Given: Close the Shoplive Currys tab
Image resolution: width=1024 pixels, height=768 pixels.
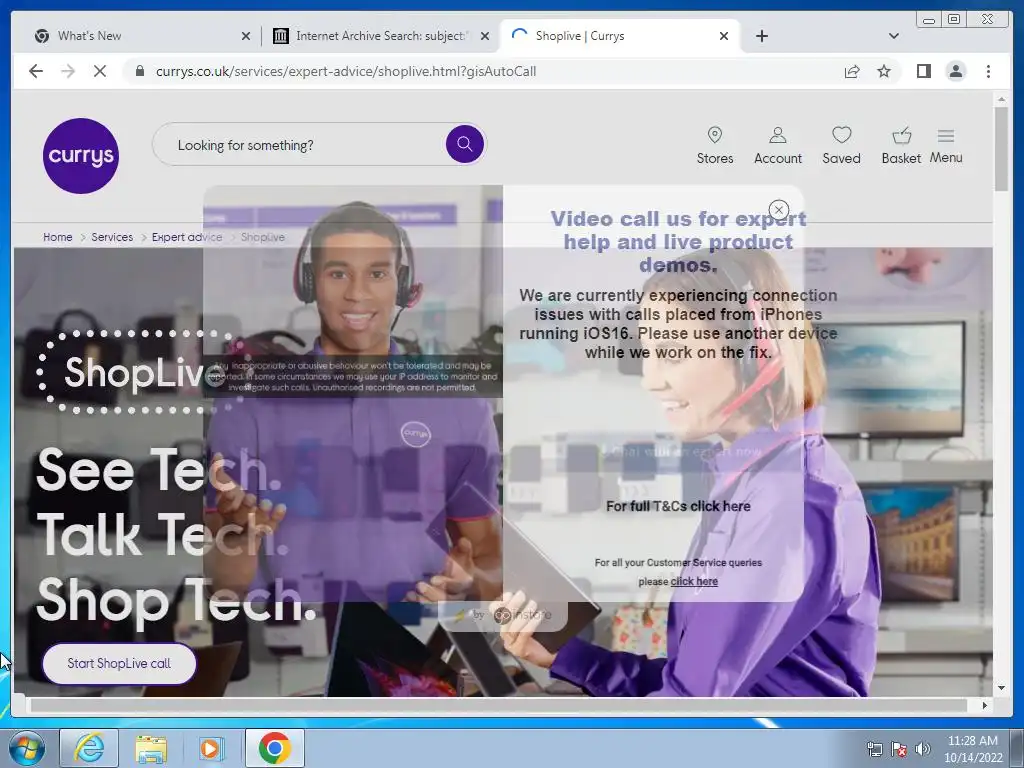Looking at the screenshot, I should tap(724, 36).
